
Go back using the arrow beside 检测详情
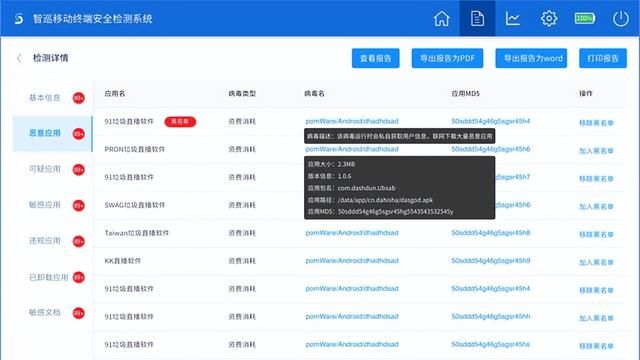(x=19, y=58)
